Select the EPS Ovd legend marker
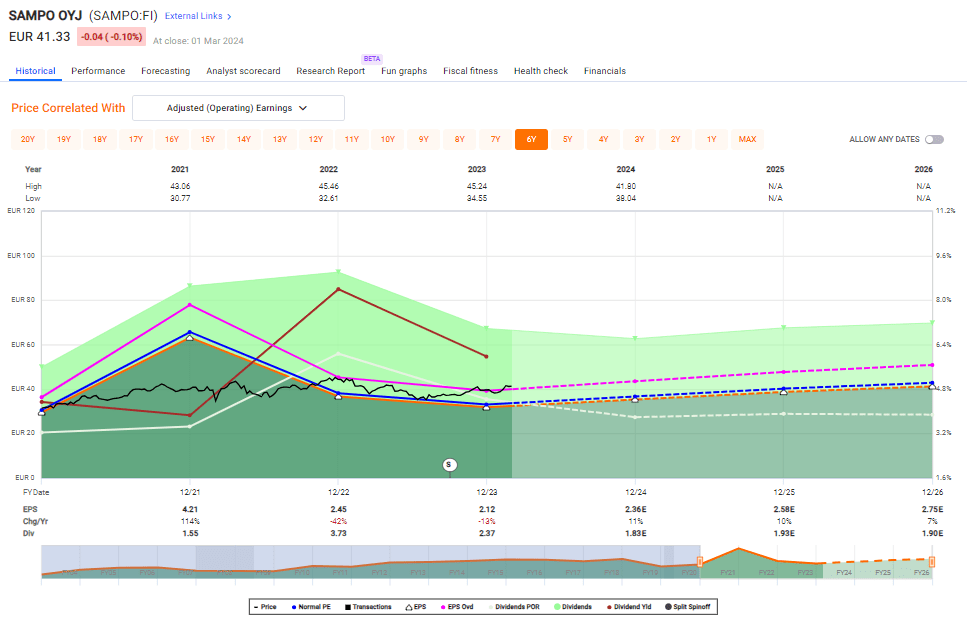 coord(445,606)
